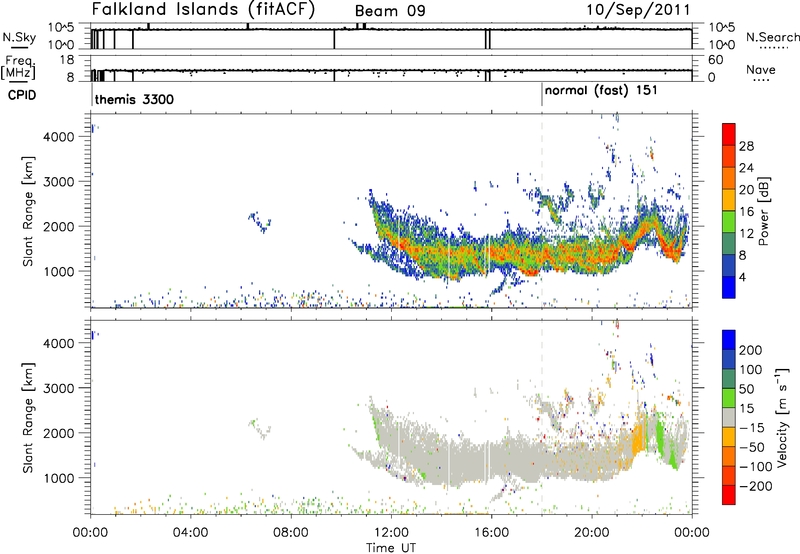Click the 'N.Sky' legend label

click(19, 37)
